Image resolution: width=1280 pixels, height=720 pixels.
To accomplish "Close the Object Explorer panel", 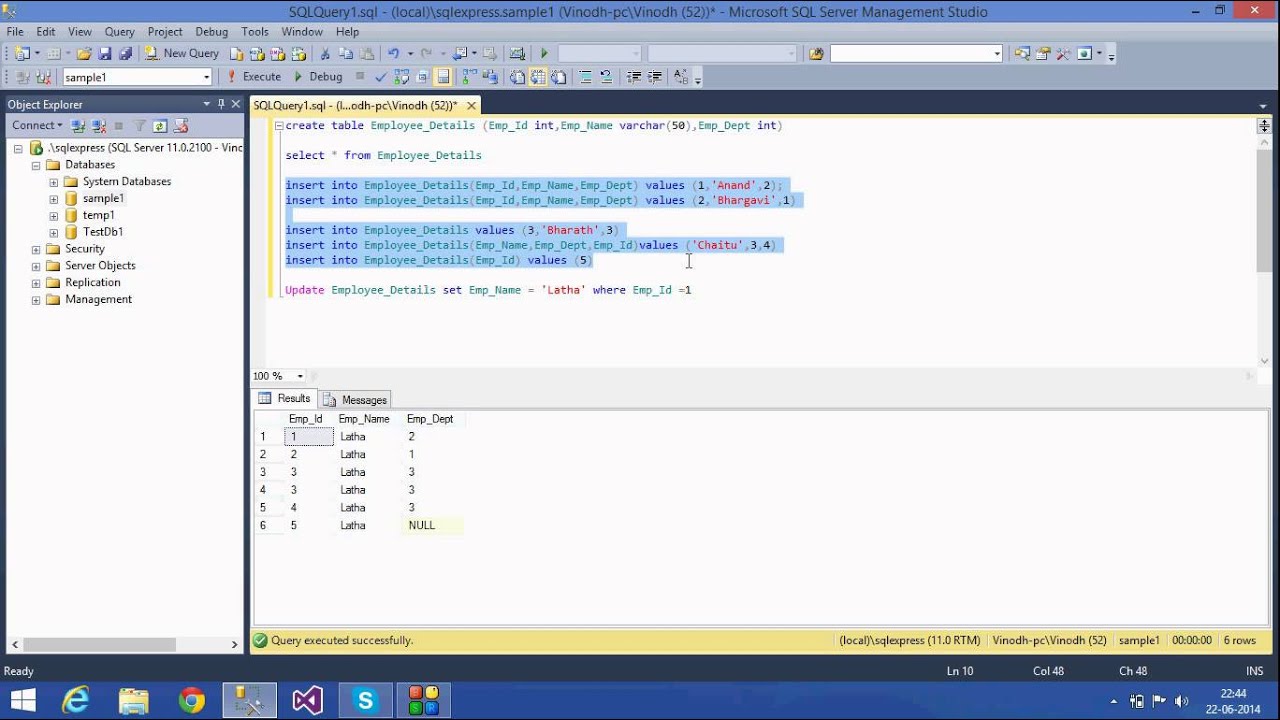I will pyautogui.click(x=236, y=104).
